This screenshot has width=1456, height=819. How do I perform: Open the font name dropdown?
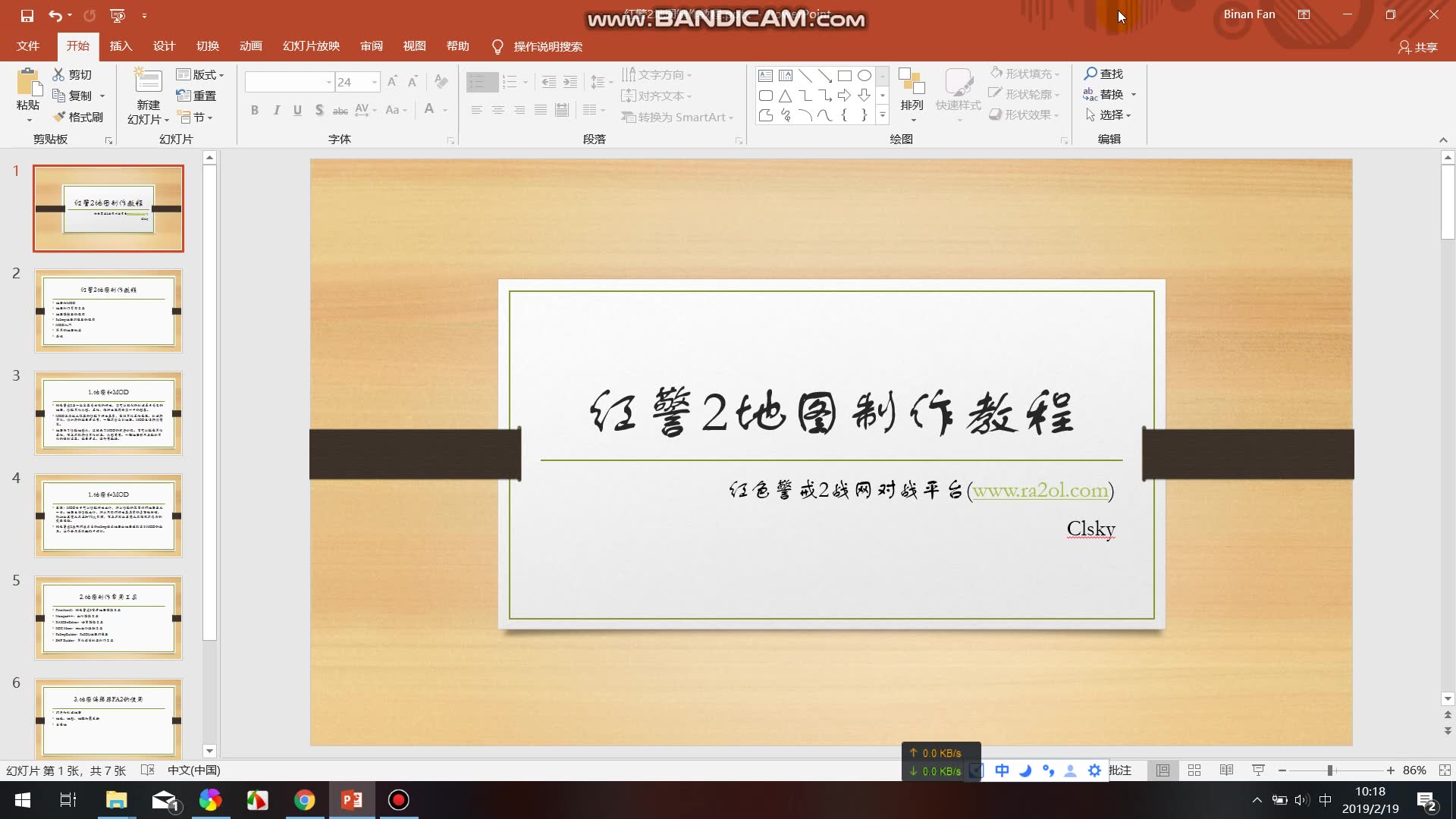coord(328,82)
